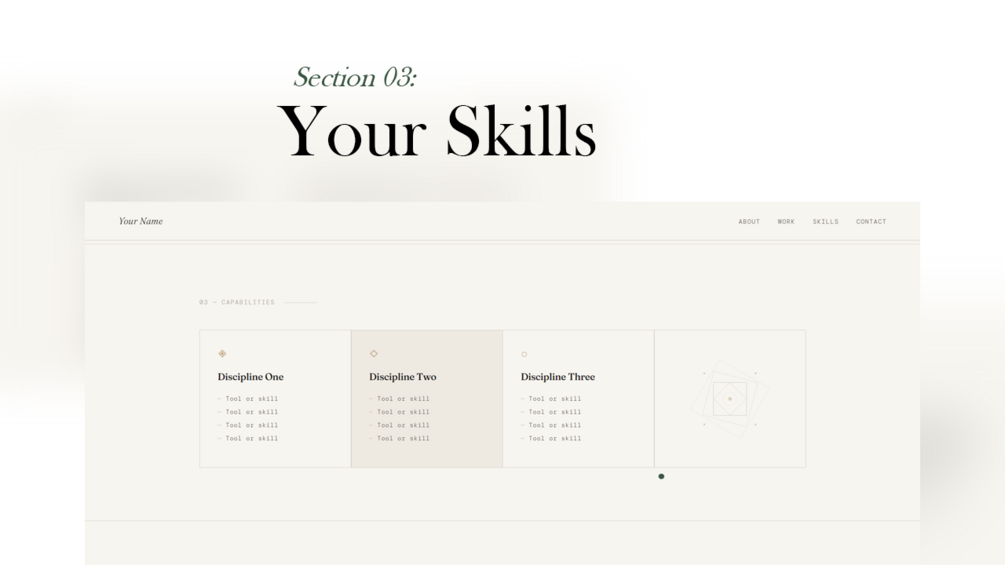Select the Discipline Two heading
This screenshot has height=565, width=1005.
[x=403, y=377]
